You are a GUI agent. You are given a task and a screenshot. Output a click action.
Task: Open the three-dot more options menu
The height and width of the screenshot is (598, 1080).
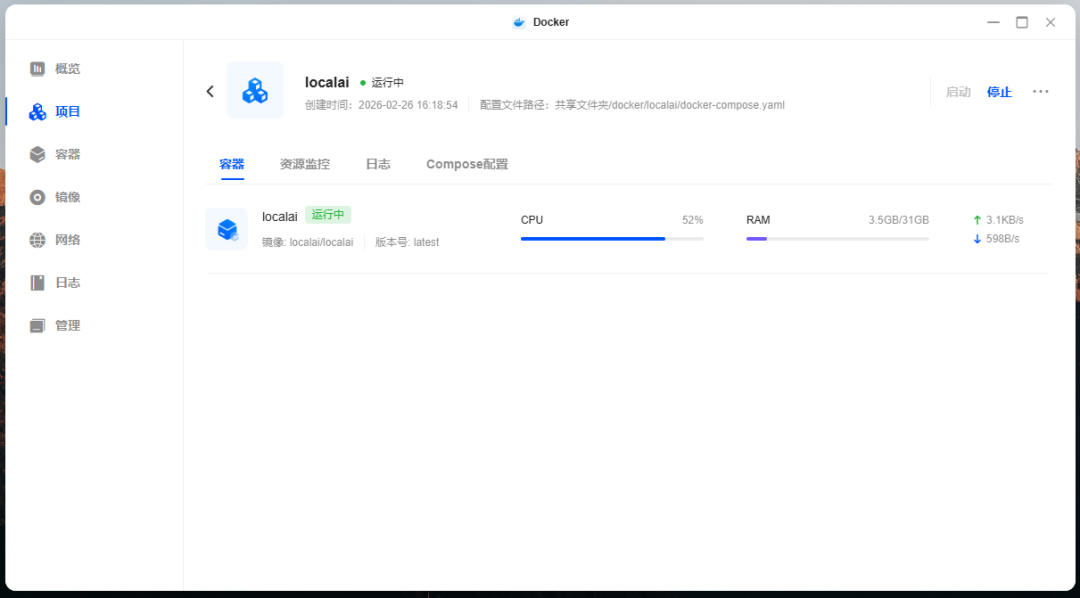(x=1040, y=91)
